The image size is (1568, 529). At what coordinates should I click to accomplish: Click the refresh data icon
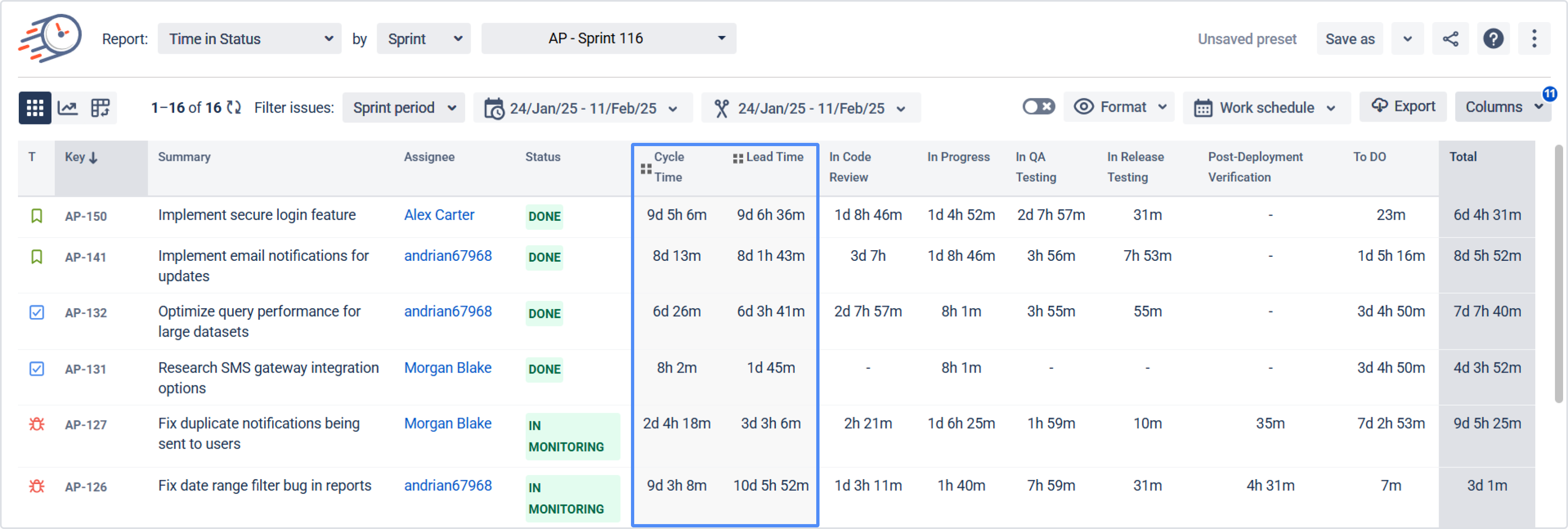(x=234, y=108)
